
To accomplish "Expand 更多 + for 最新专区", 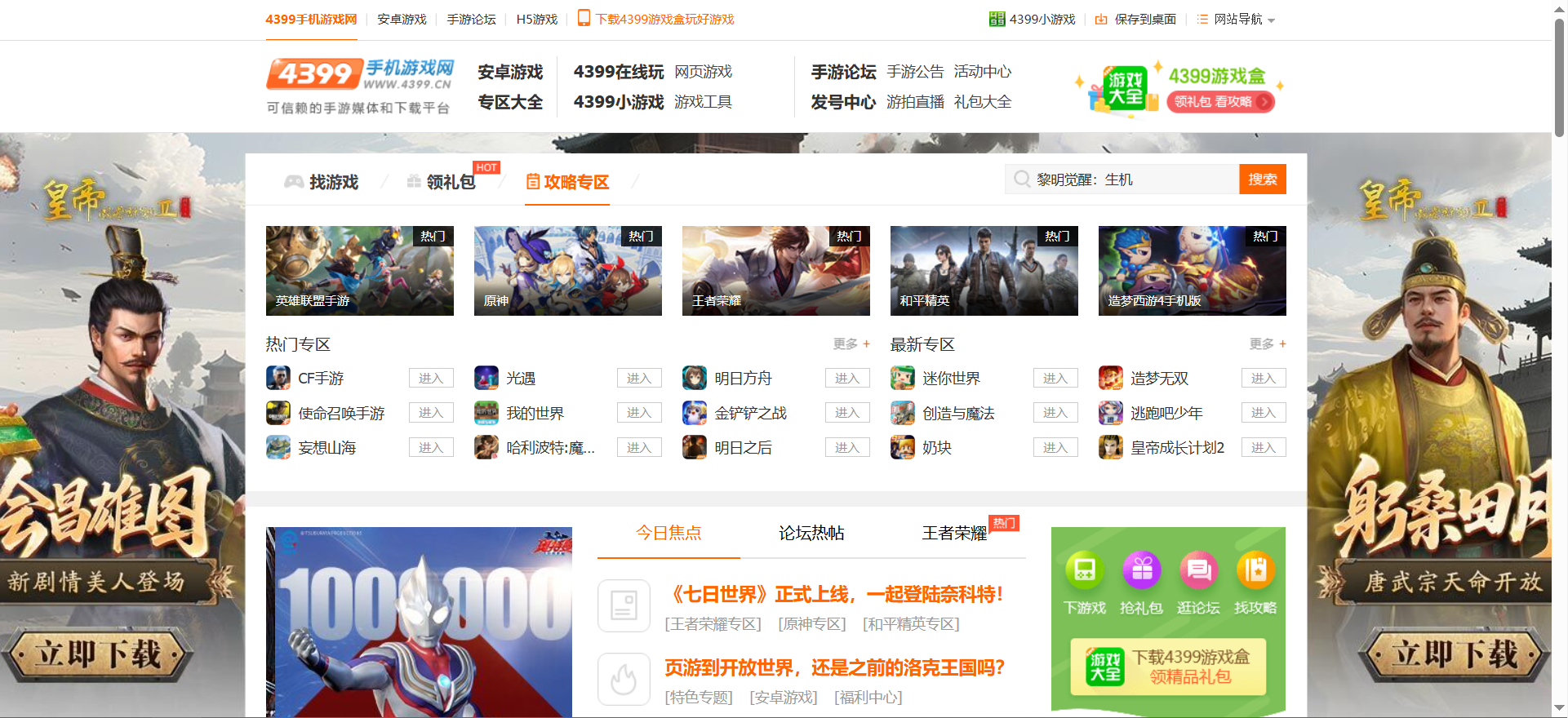I will point(1268,344).
